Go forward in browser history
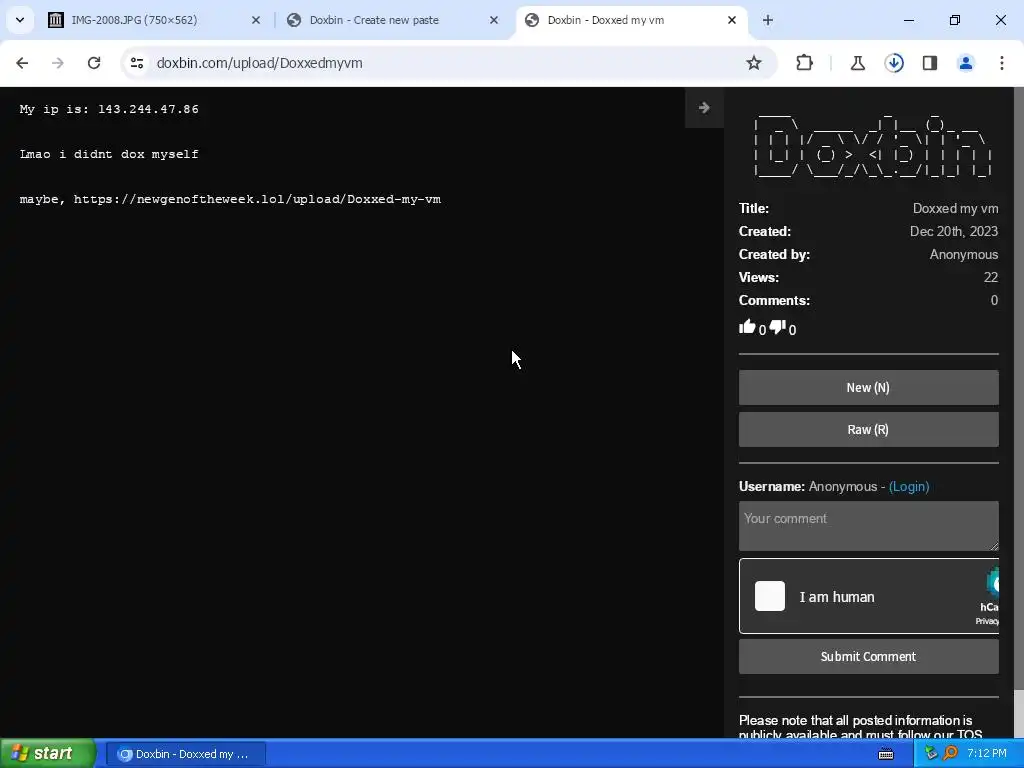 pos(58,63)
